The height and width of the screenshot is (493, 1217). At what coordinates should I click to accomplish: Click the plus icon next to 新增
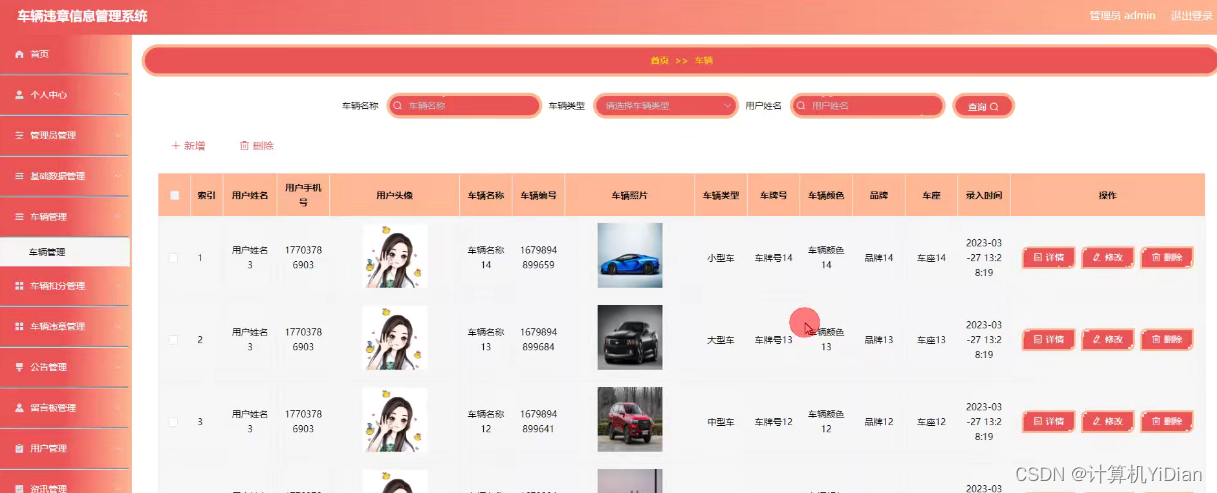[x=175, y=146]
